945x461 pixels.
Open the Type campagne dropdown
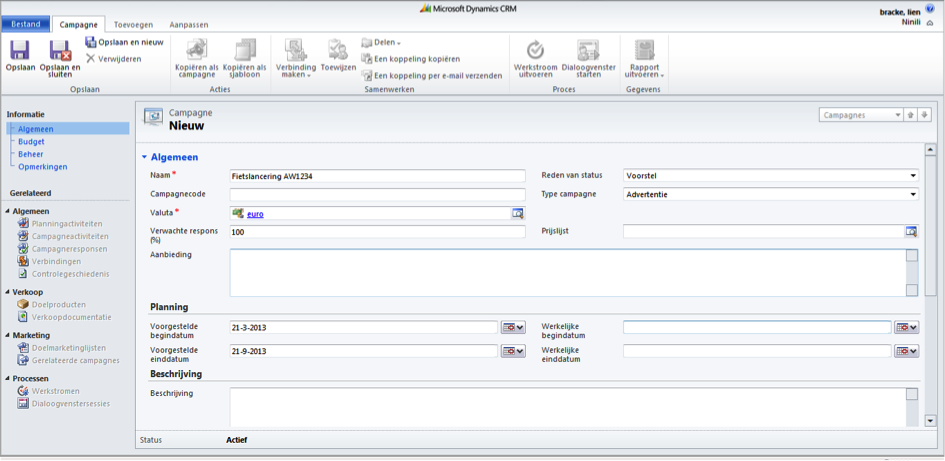[913, 195]
